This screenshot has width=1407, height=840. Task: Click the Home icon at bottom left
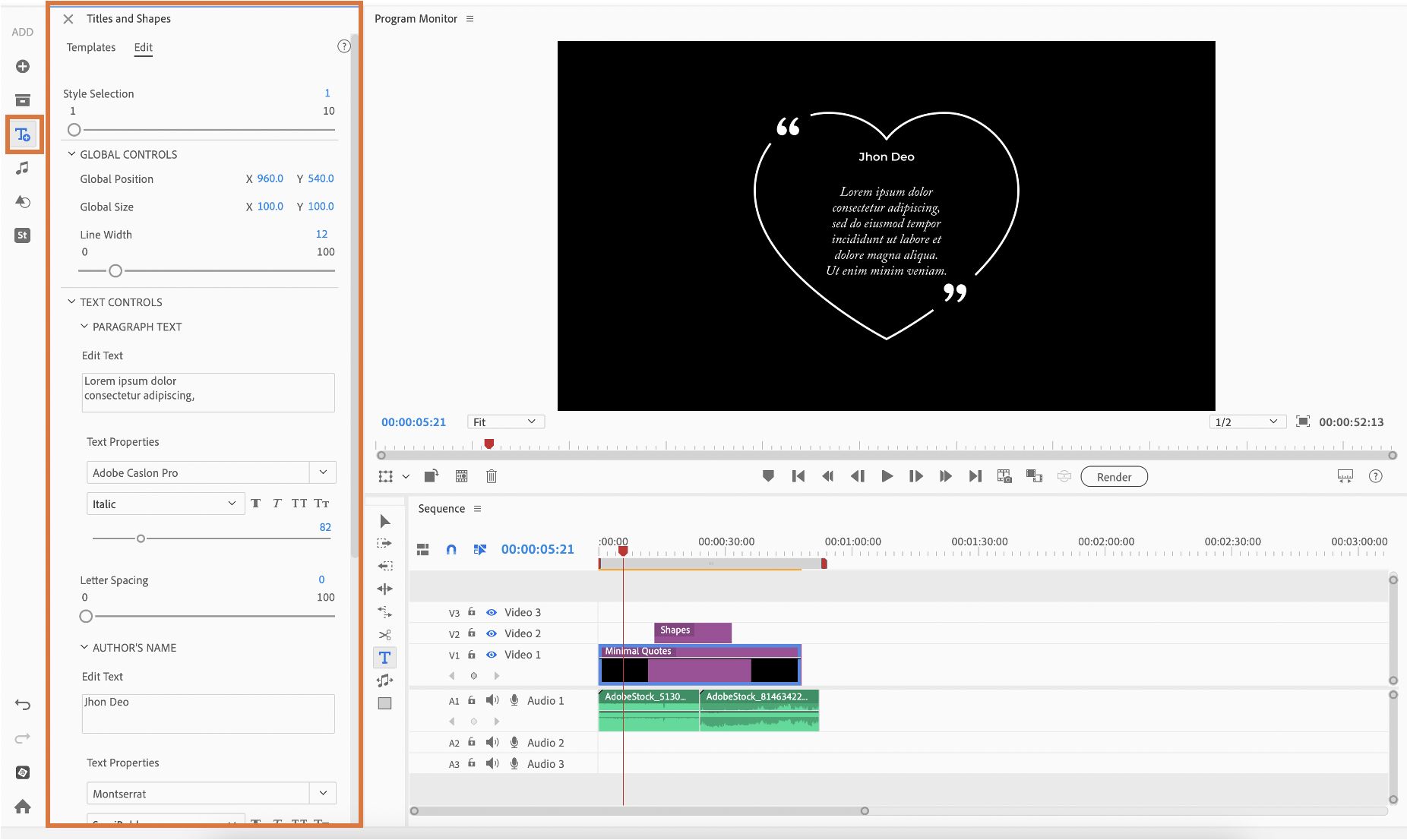click(x=23, y=807)
